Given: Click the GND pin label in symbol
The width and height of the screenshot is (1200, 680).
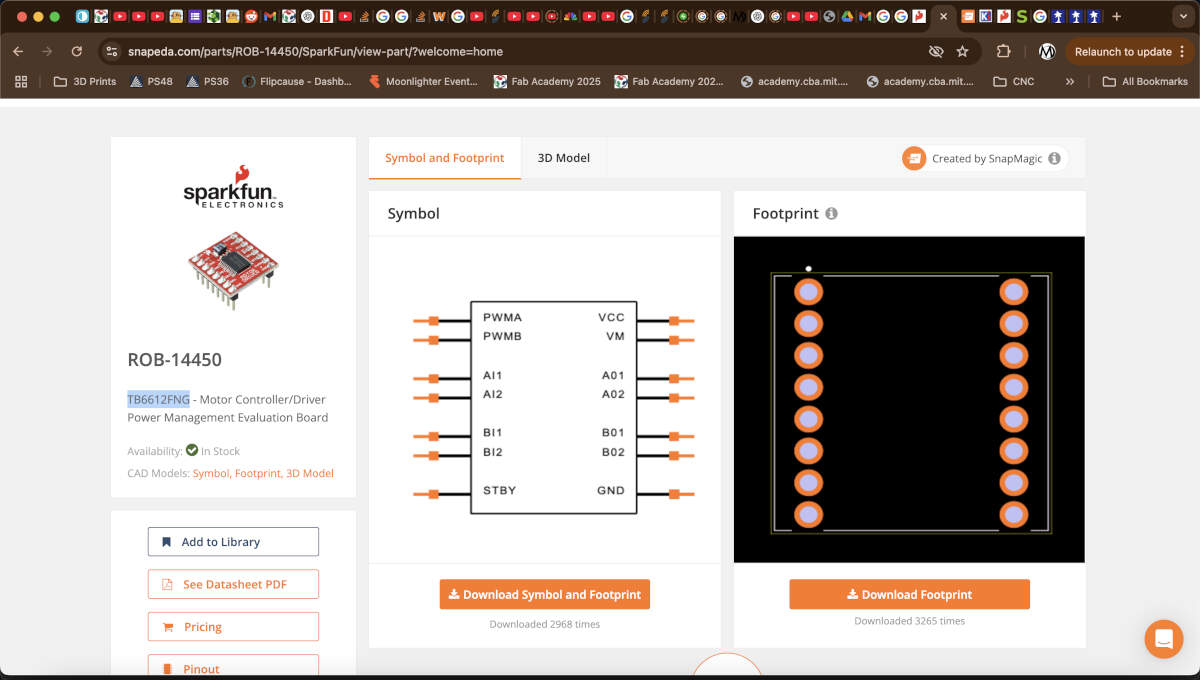Looking at the screenshot, I should (611, 490).
